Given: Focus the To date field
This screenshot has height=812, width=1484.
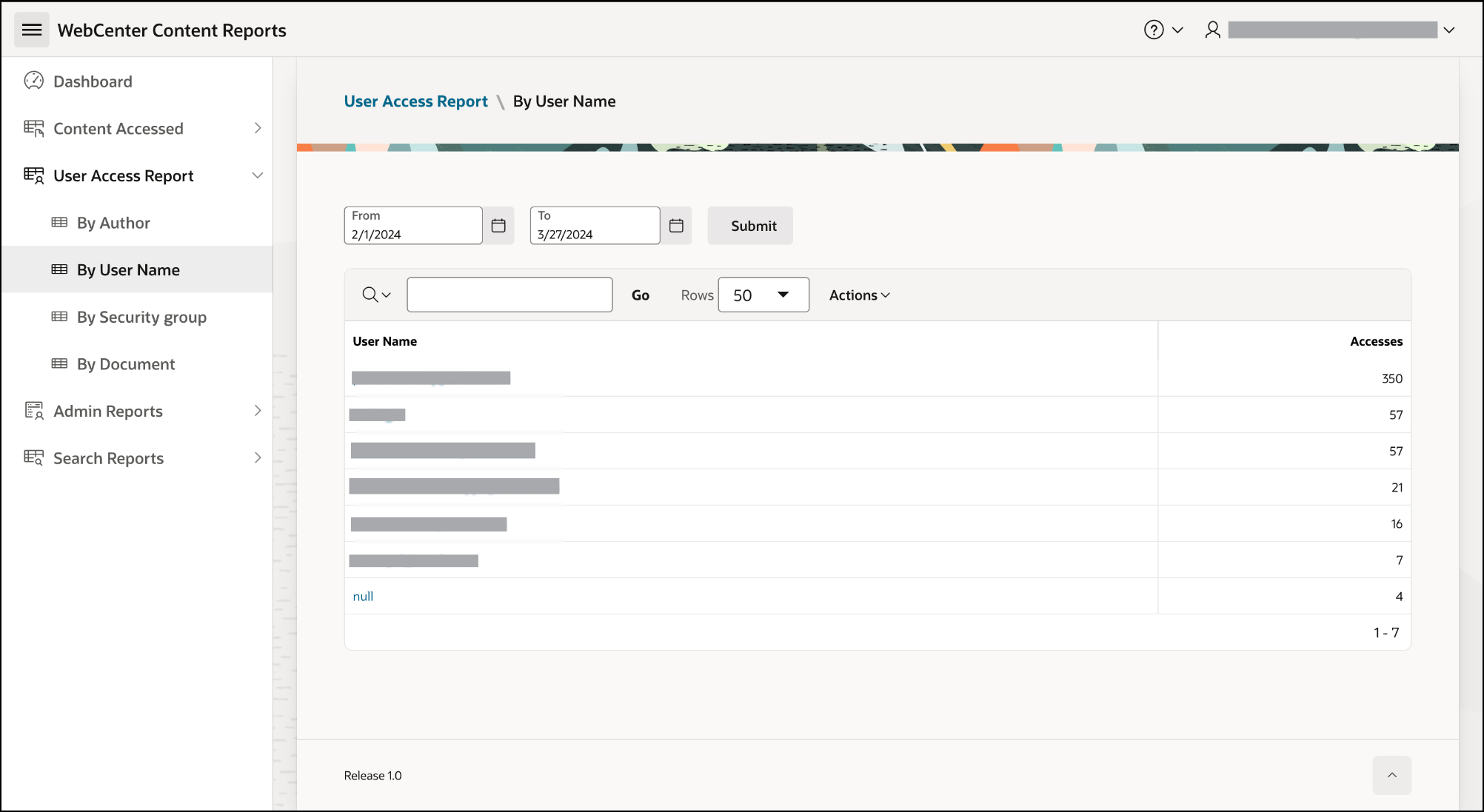Looking at the screenshot, I should pyautogui.click(x=595, y=226).
